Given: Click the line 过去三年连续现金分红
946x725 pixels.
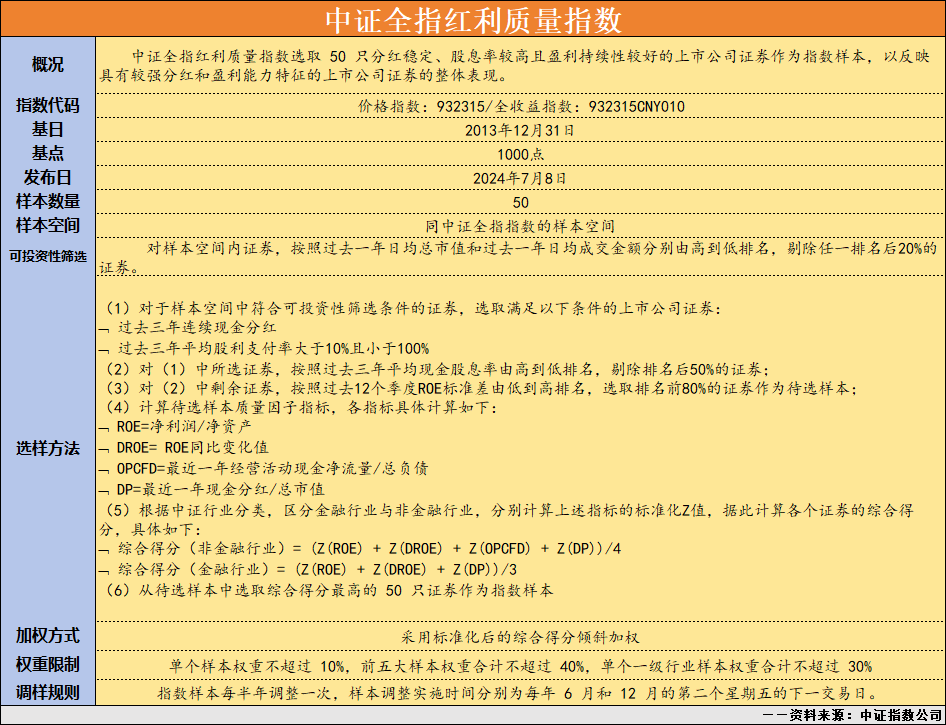Looking at the screenshot, I should [x=188, y=328].
